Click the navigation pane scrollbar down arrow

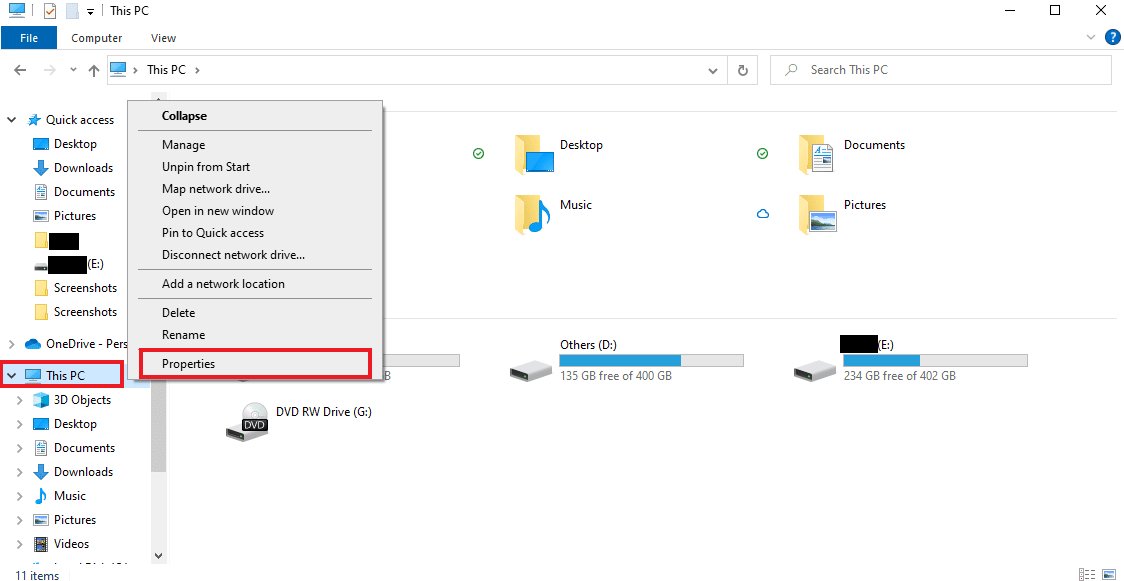pos(158,555)
